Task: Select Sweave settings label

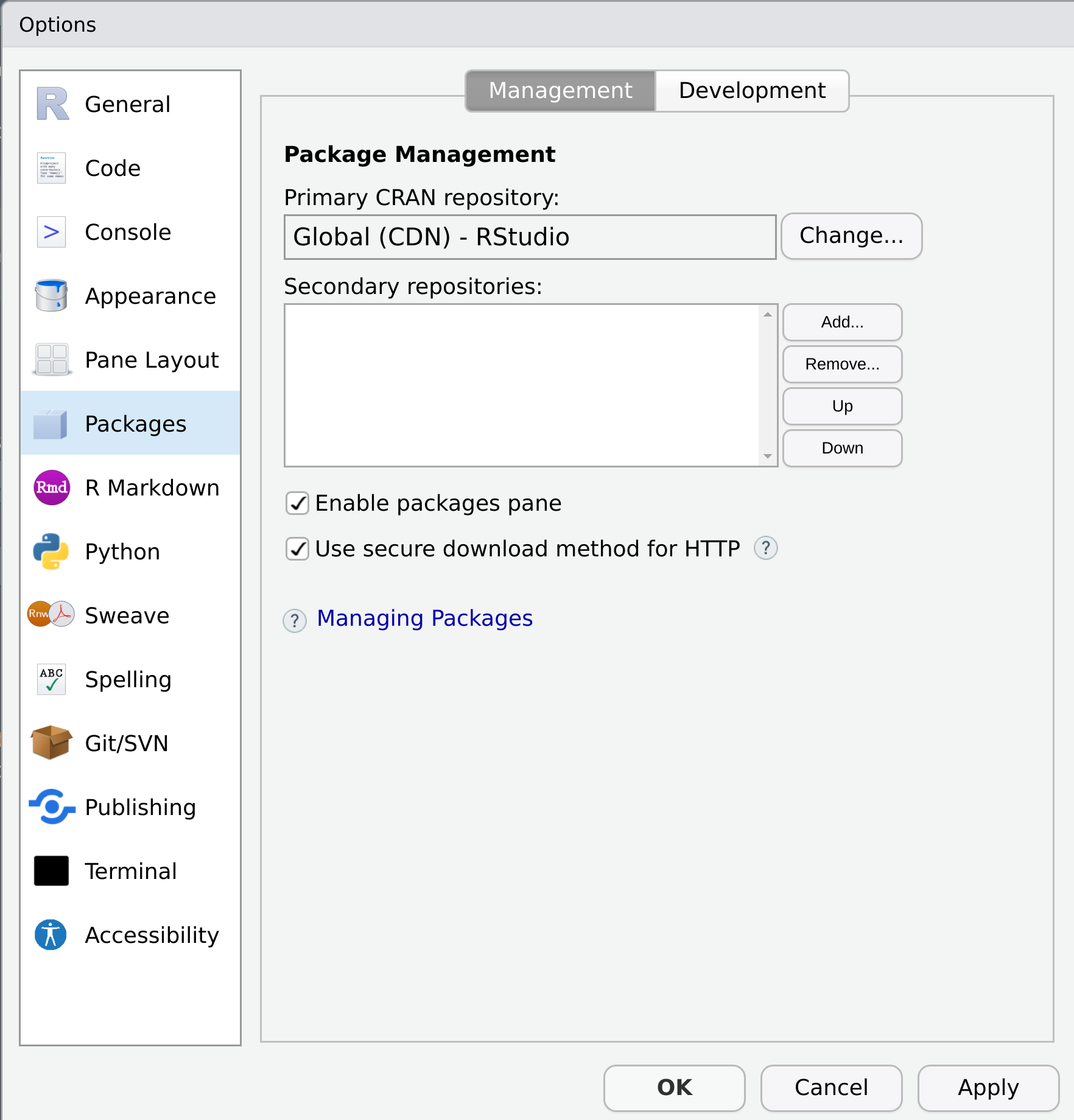Action: click(127, 616)
